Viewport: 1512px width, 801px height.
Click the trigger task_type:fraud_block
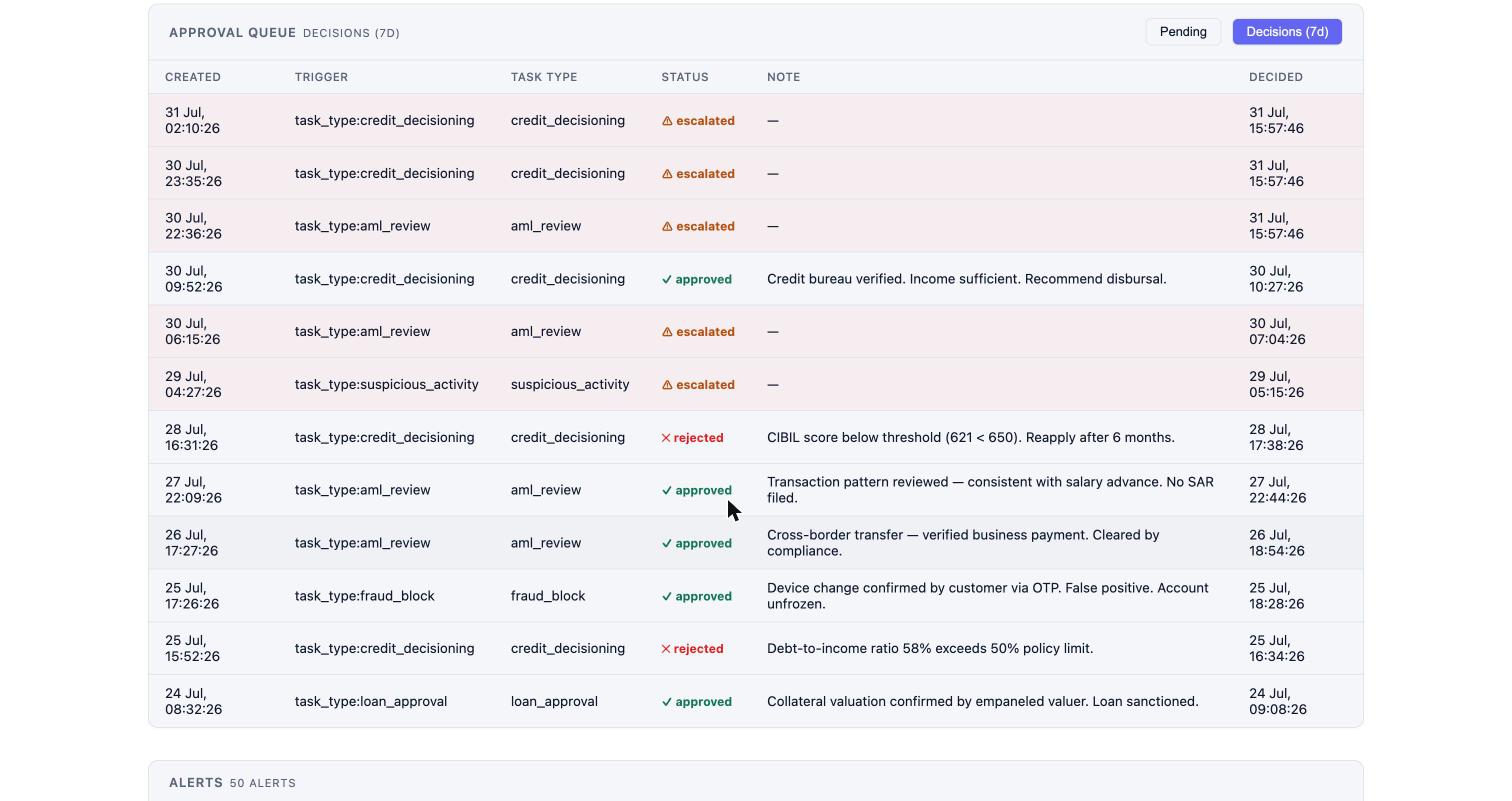[x=365, y=596]
